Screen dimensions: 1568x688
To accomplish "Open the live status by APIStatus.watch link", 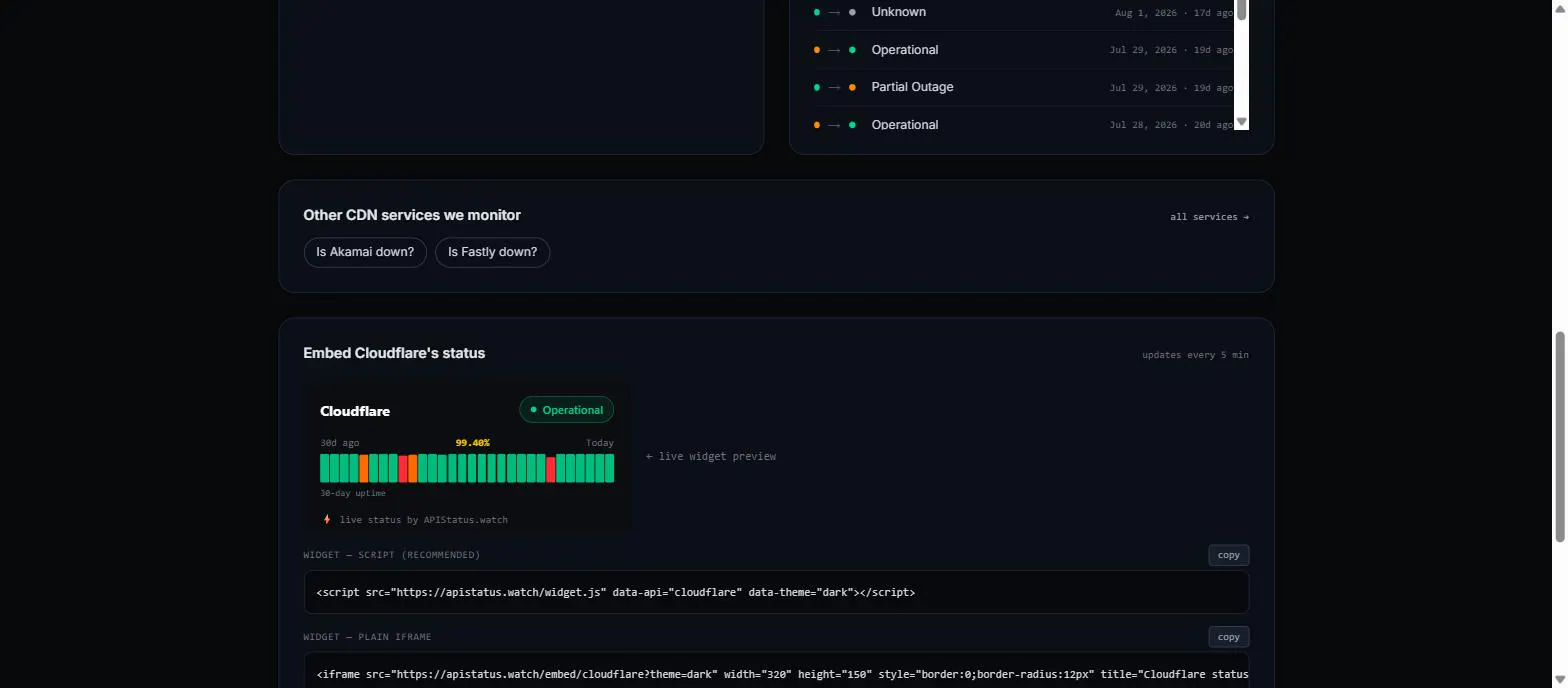I will tap(424, 520).
